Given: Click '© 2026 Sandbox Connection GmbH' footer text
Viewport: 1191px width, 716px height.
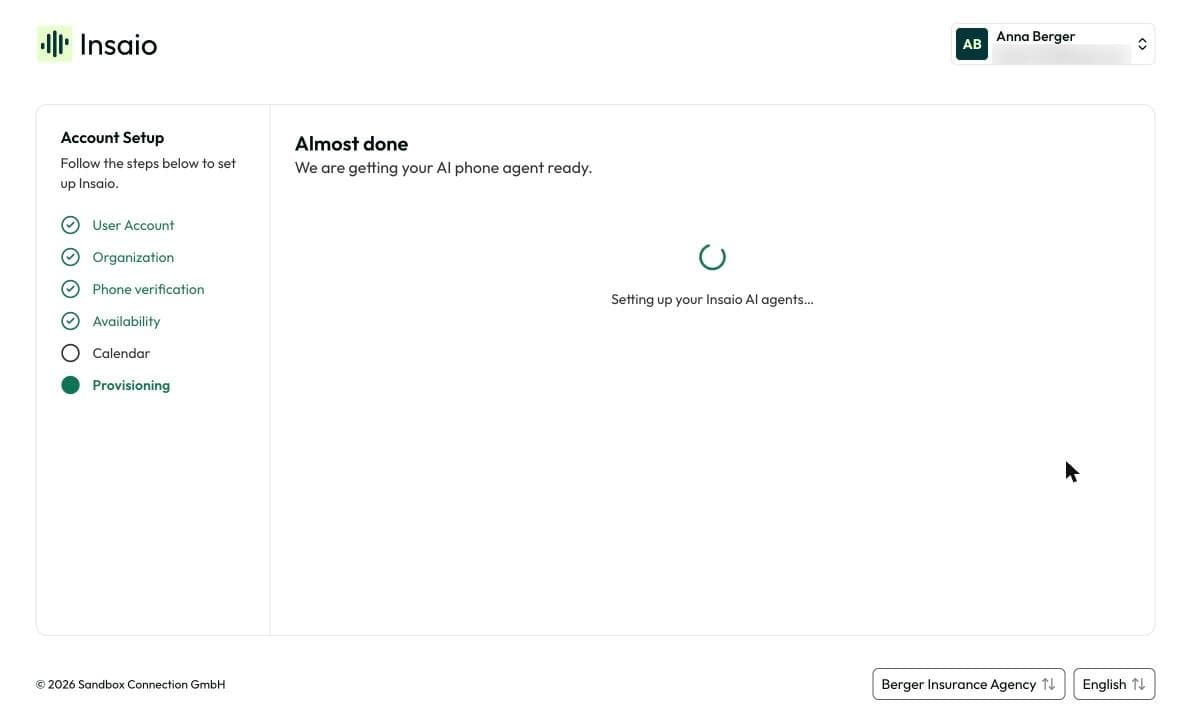Looking at the screenshot, I should point(131,684).
